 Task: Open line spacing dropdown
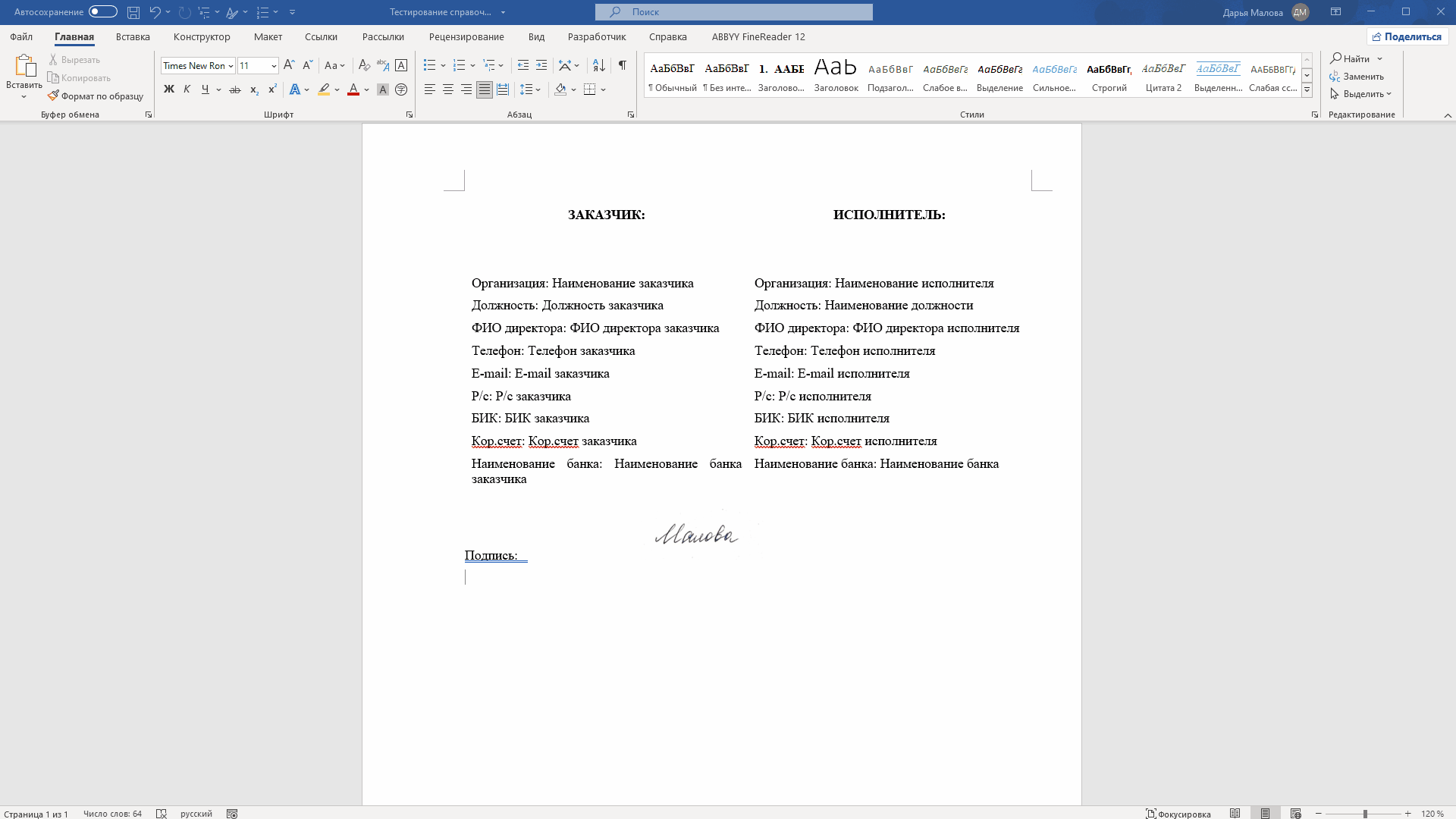point(530,89)
